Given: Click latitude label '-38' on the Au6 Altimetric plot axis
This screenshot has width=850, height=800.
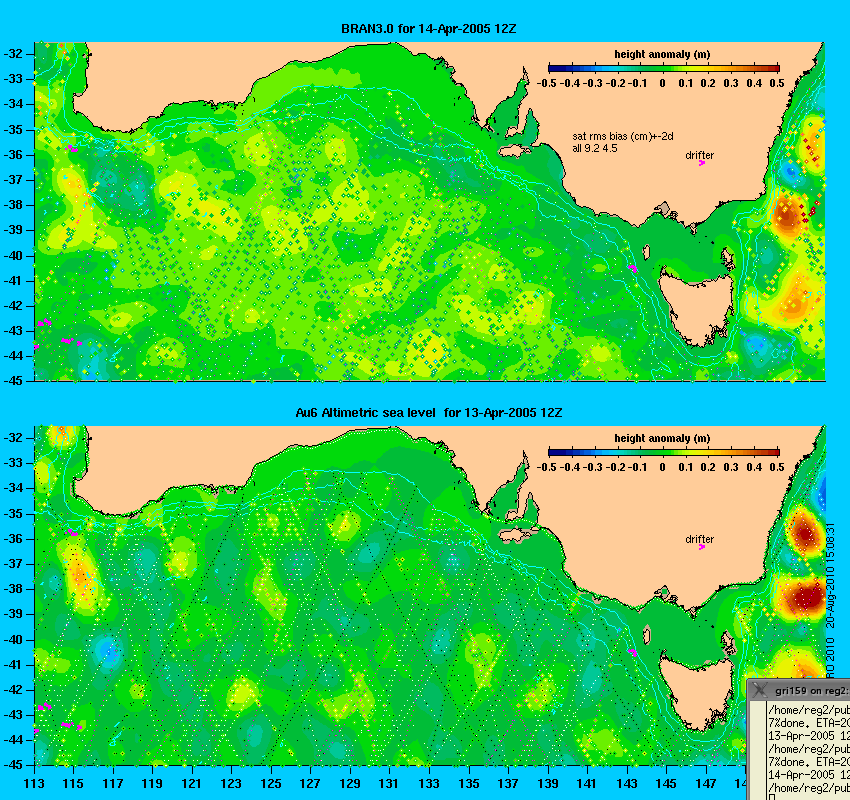Looking at the screenshot, I should tap(14, 589).
